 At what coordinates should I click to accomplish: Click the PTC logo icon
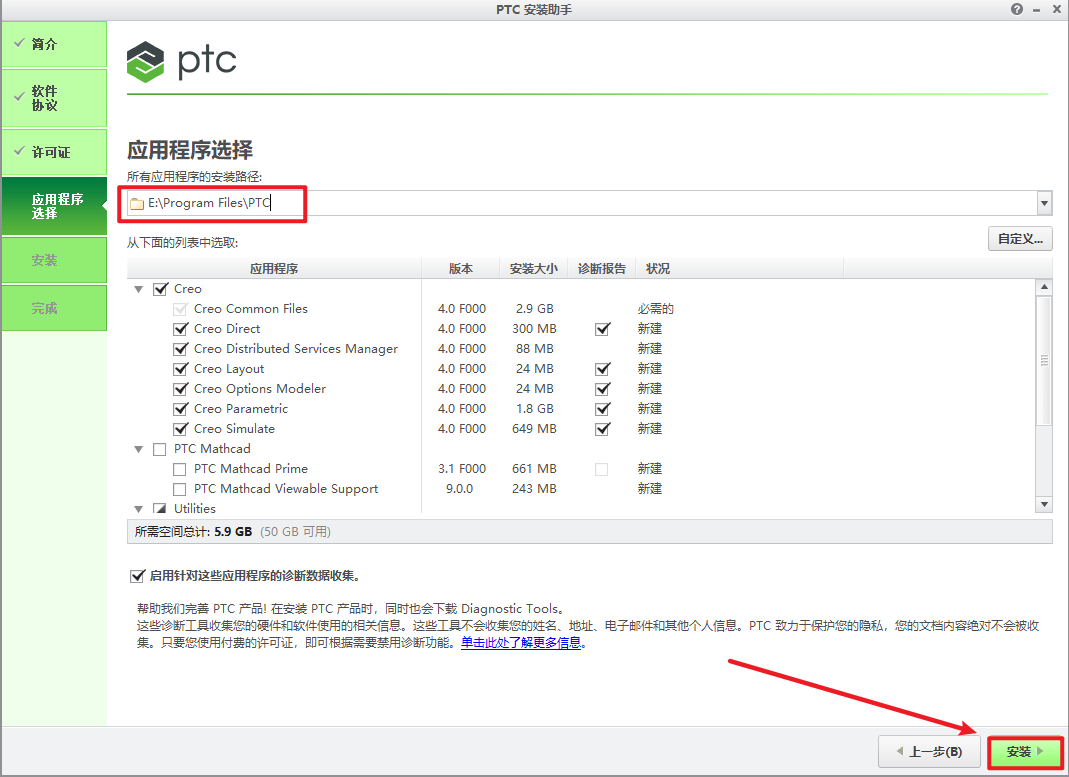coord(144,61)
